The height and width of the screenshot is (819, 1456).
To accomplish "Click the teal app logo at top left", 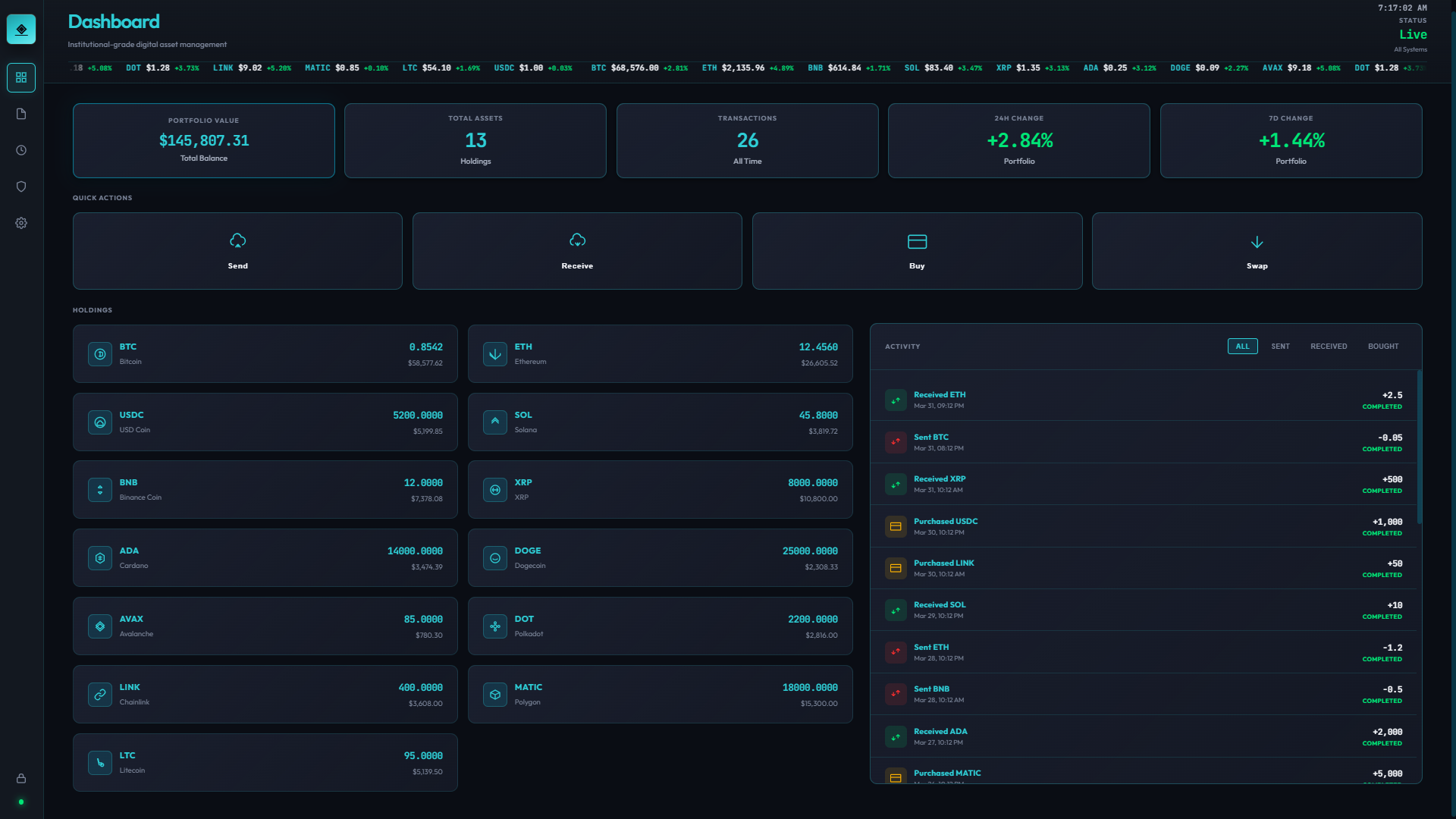I will (x=21, y=29).
